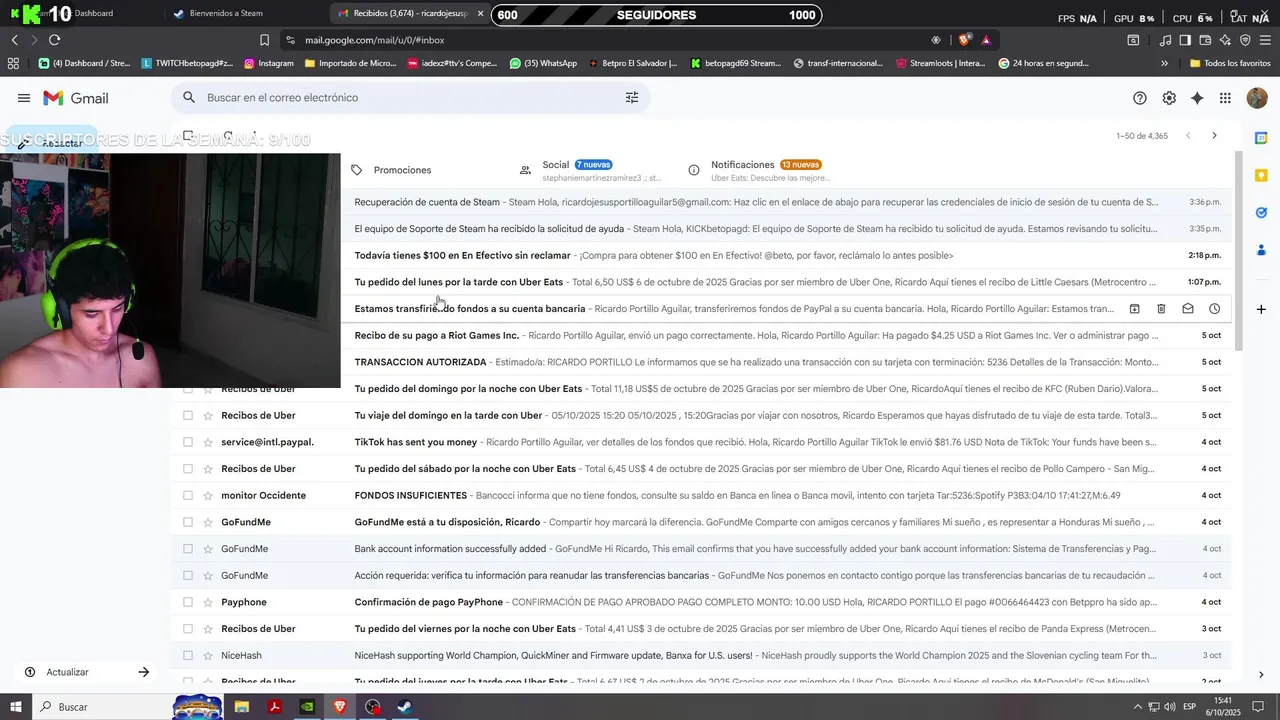Open the Brave browser main menu
Viewport: 1280px width, 720px height.
(x=1266, y=40)
